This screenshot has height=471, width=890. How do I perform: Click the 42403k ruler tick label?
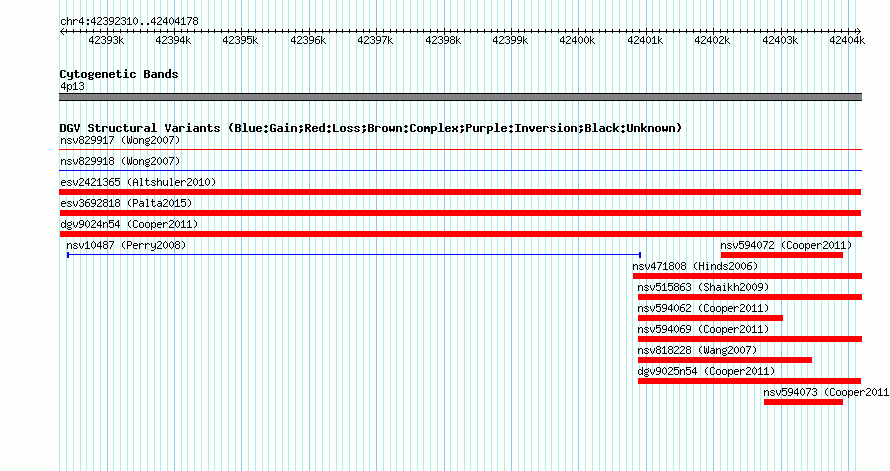pyautogui.click(x=780, y=40)
